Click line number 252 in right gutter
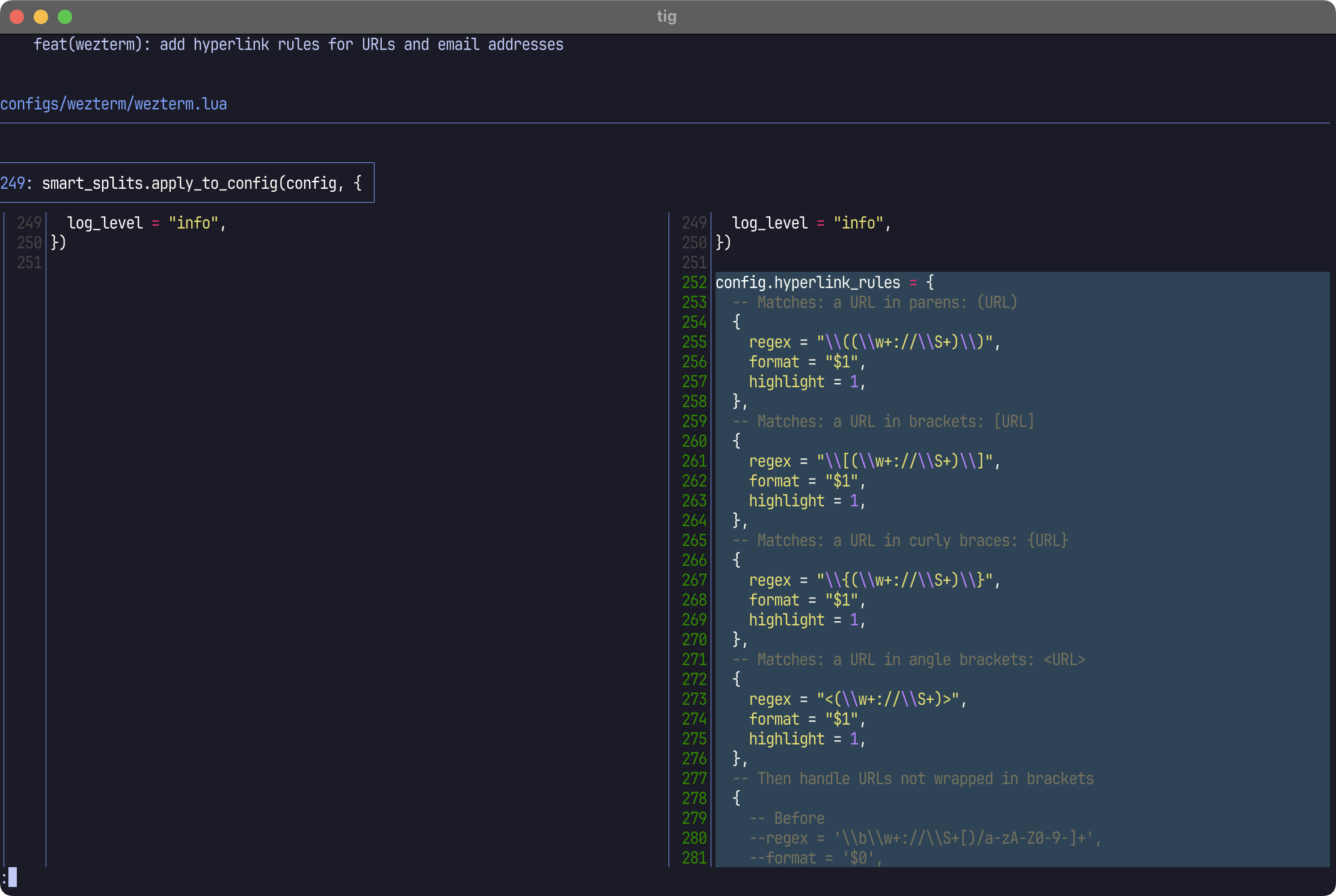The height and width of the screenshot is (896, 1336). pos(694,283)
